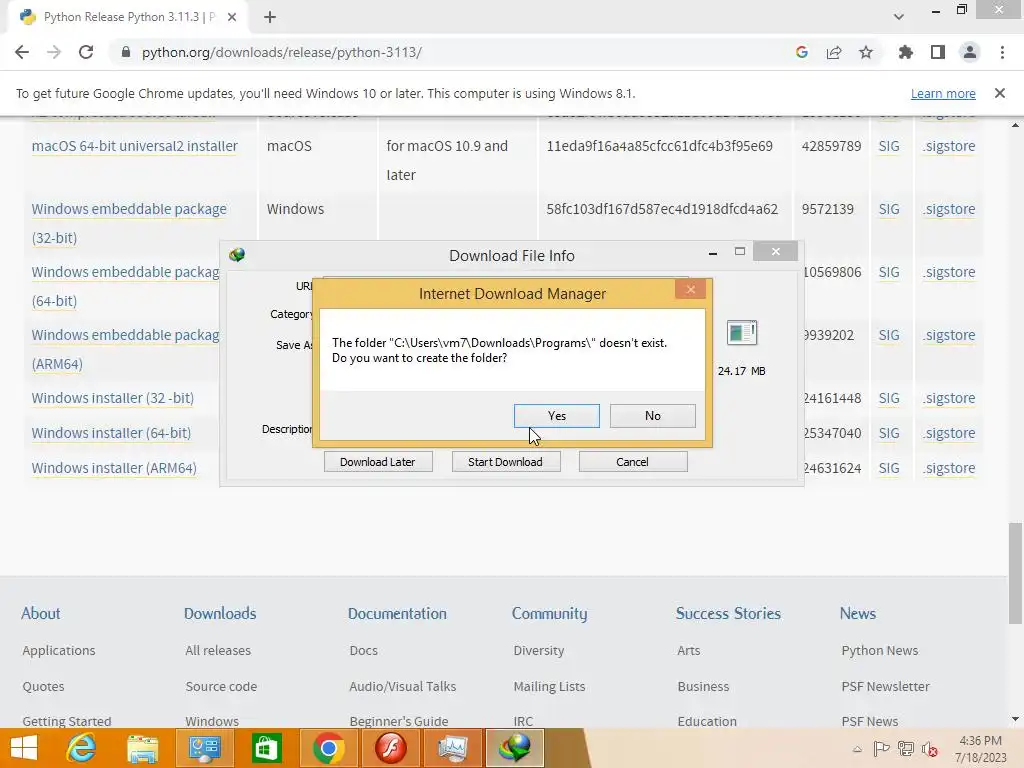Select the Python Release Python 3.11.3 tab
Viewport: 1024px width, 768px height.
click(129, 17)
